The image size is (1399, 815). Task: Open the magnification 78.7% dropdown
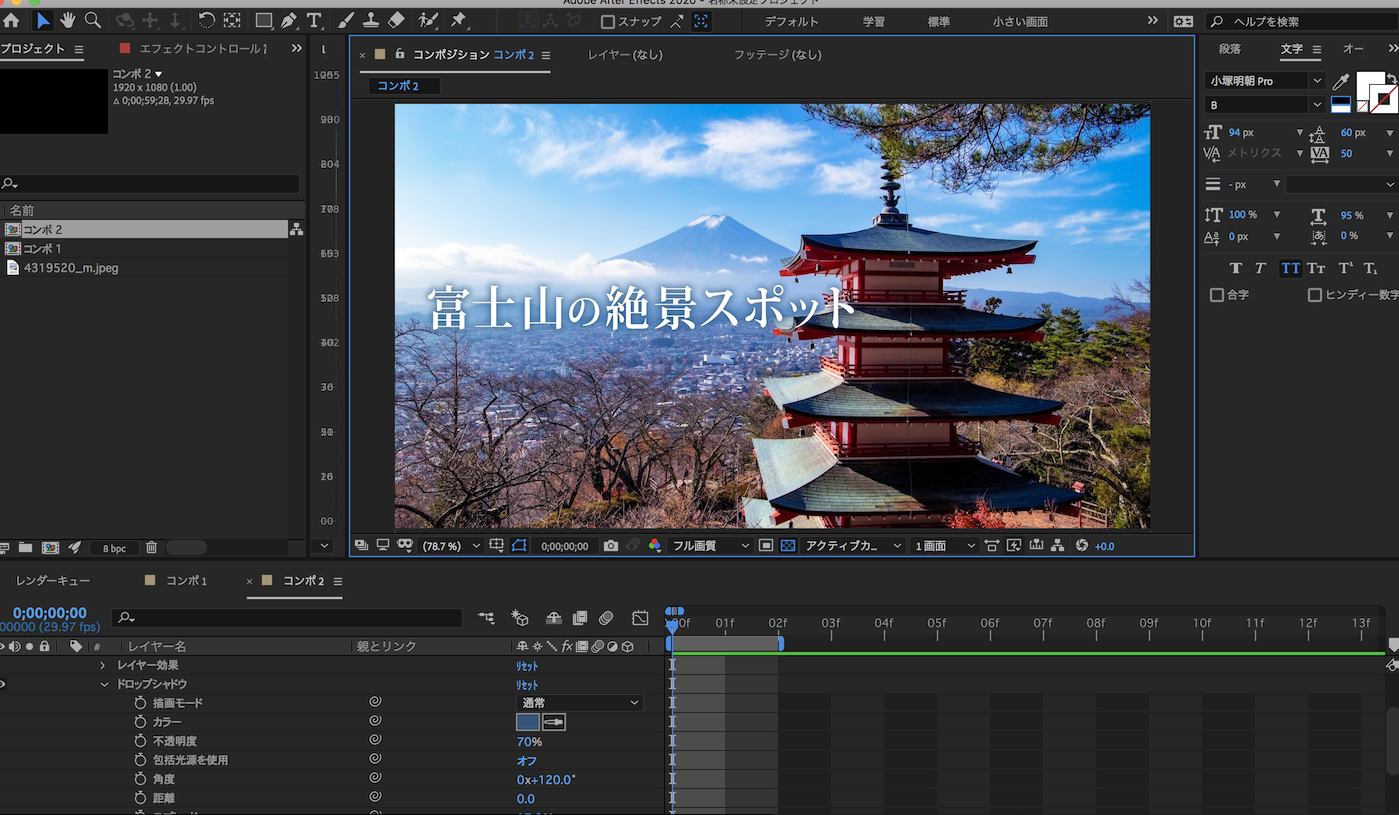[x=452, y=546]
